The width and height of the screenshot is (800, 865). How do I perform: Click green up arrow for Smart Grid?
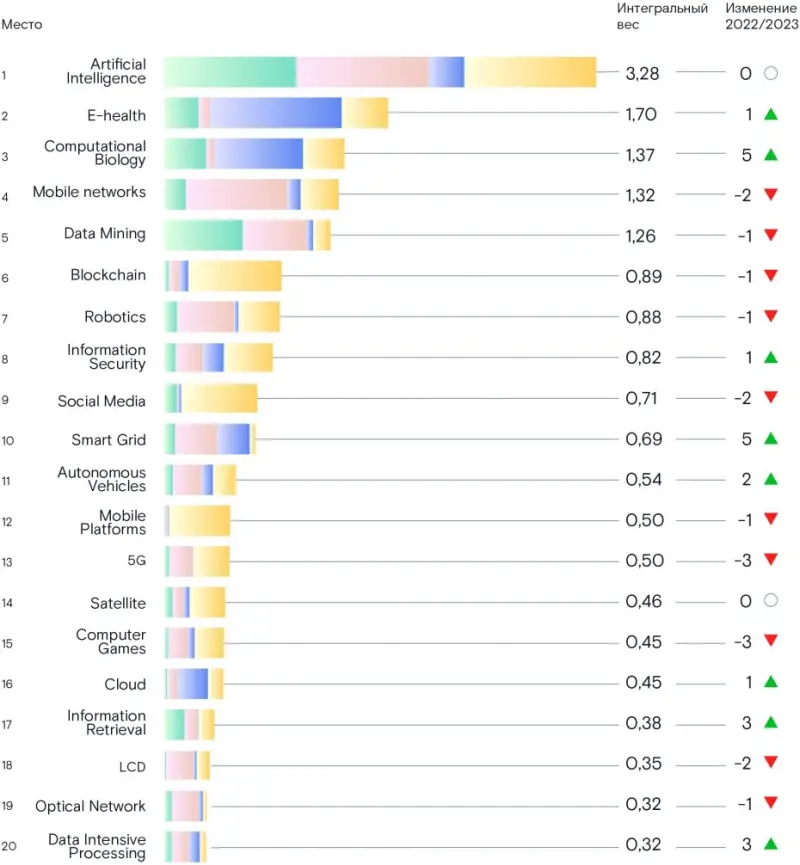pos(771,439)
